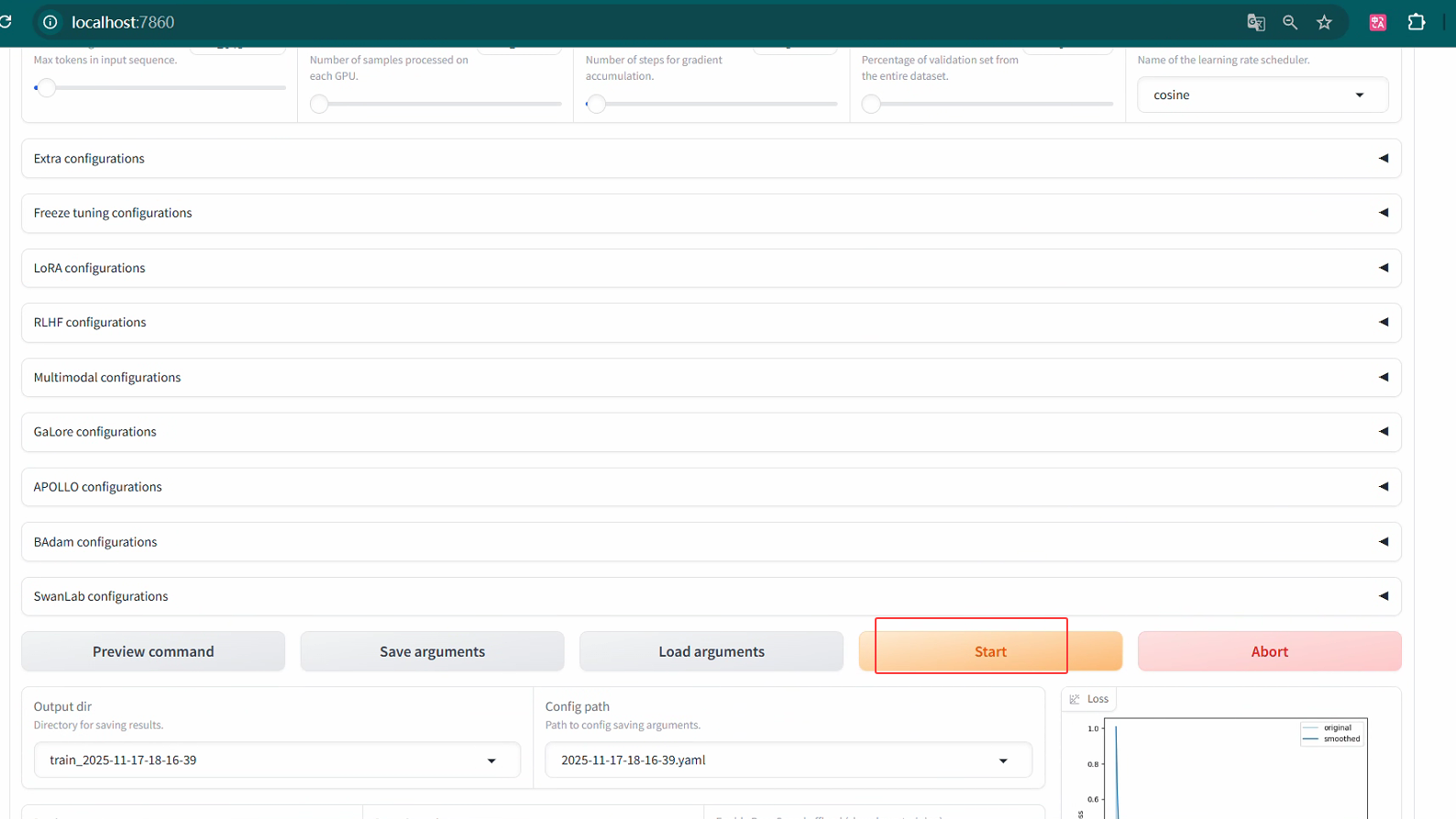Click the max tokens input sequence slider
The height and width of the screenshot is (819, 1456).
tap(160, 88)
